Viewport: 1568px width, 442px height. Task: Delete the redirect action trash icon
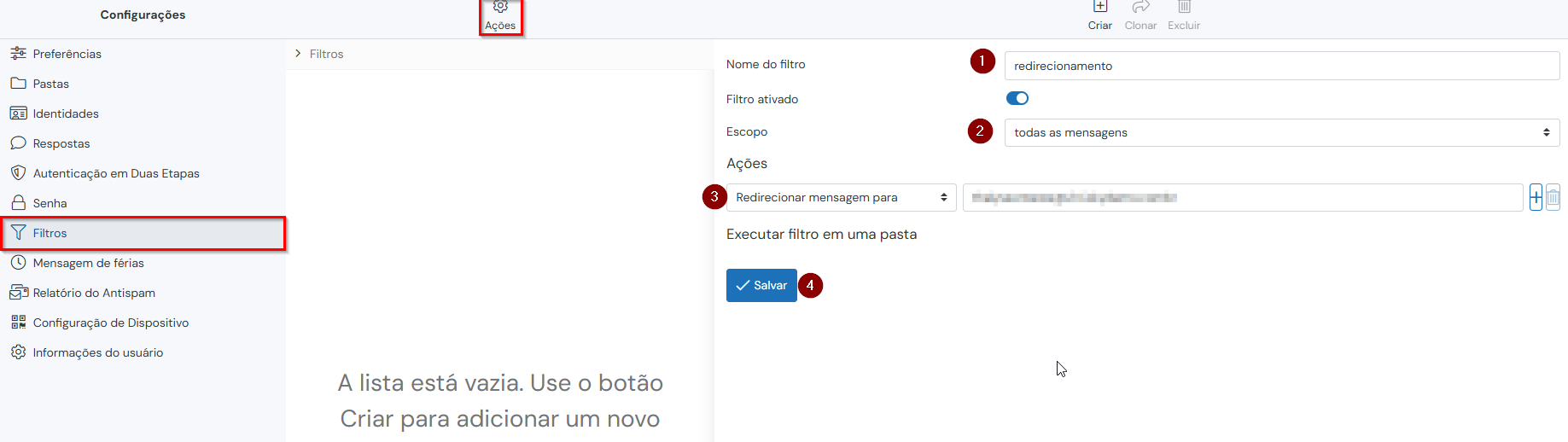(x=1553, y=198)
